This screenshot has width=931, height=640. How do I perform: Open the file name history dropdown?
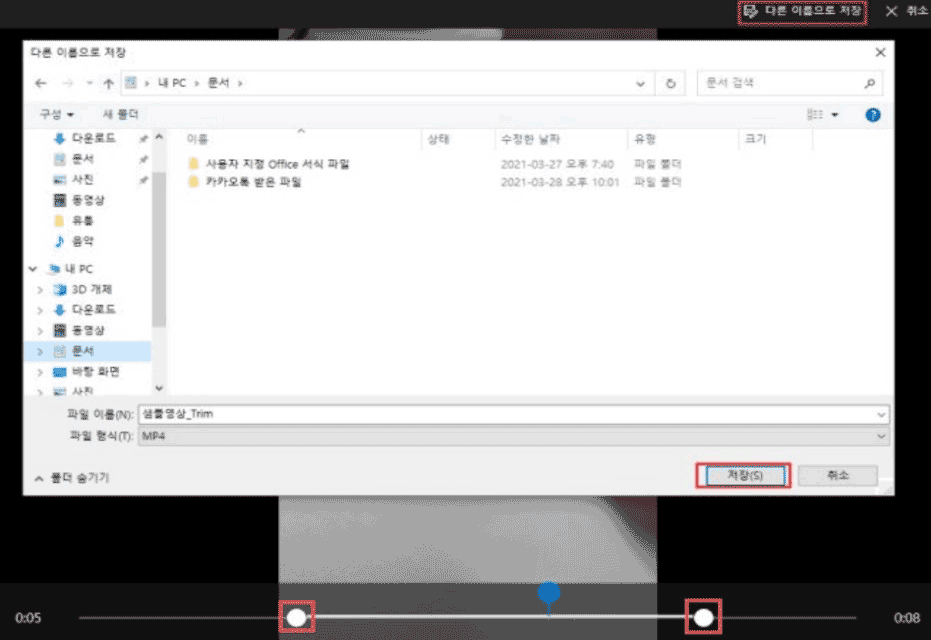click(881, 414)
